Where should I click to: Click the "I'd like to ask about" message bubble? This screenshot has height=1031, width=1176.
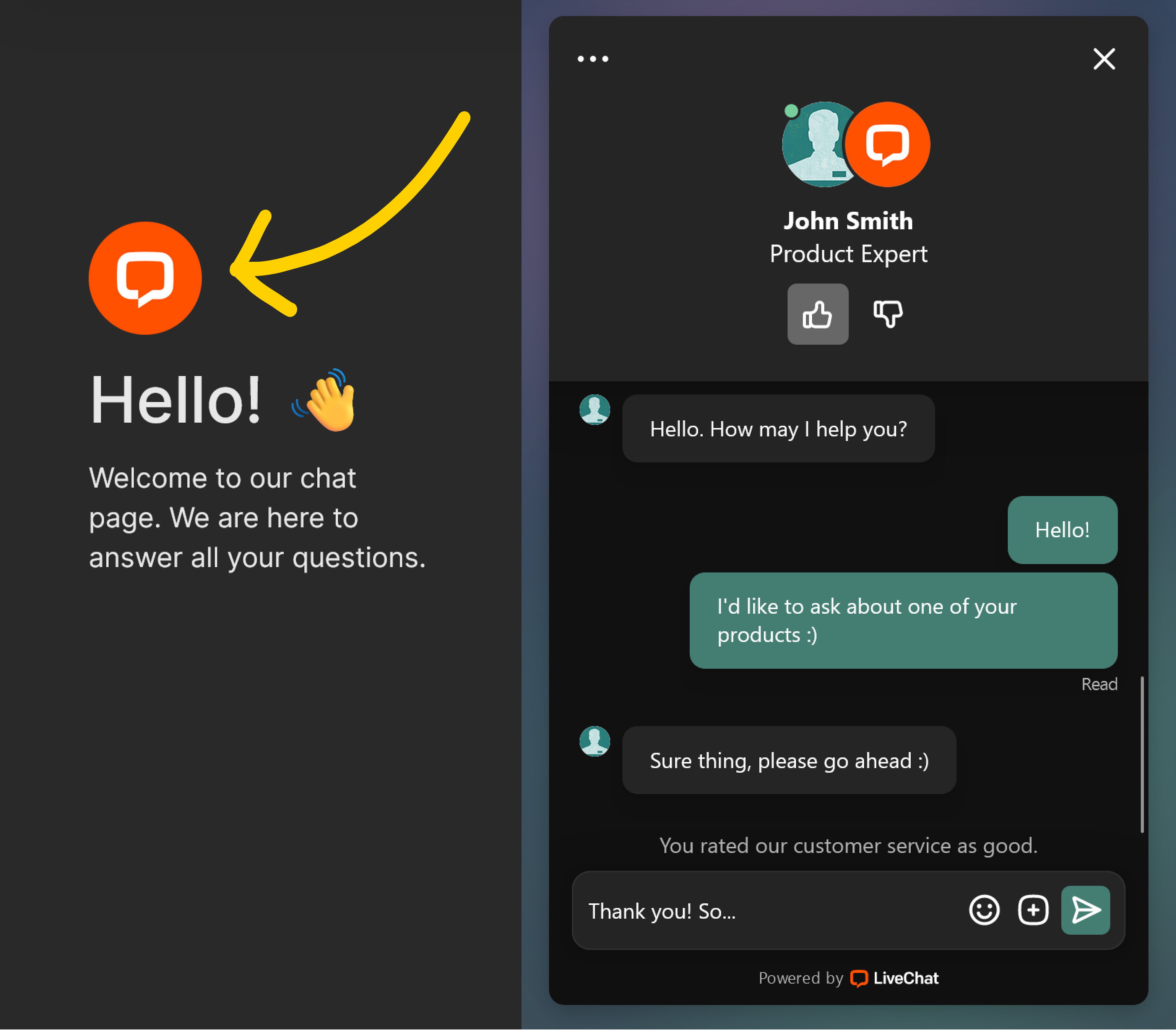903,620
